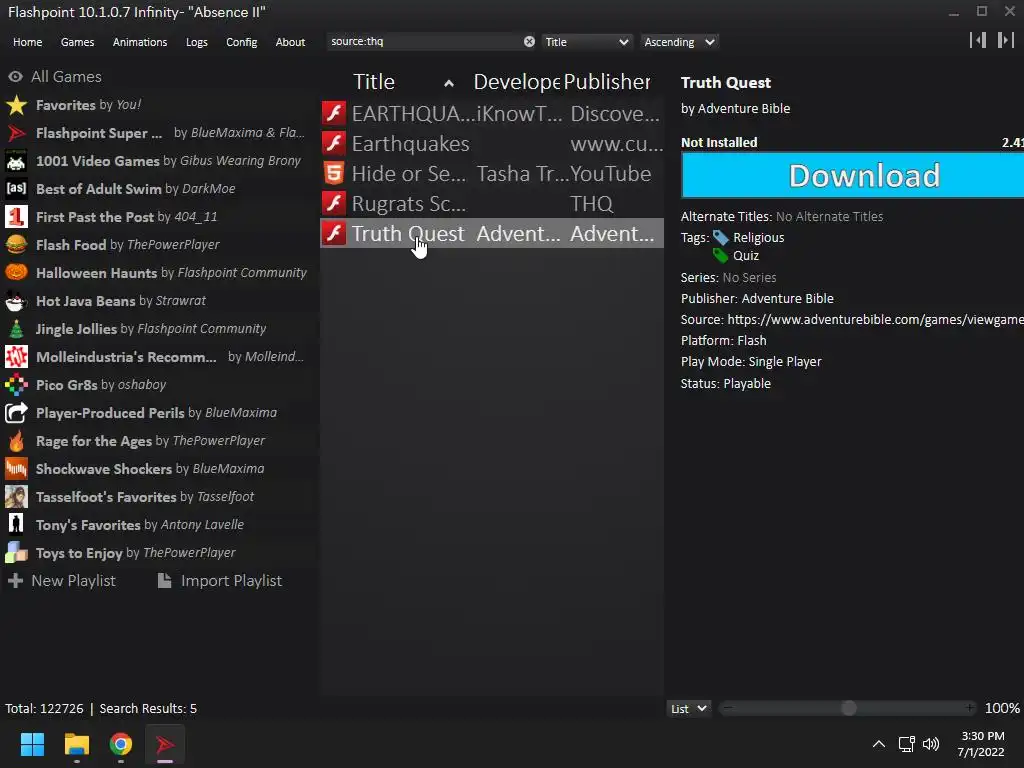This screenshot has height=768, width=1024.
Task: Click the Halloween Haunts pumpkin icon
Action: coord(16,273)
